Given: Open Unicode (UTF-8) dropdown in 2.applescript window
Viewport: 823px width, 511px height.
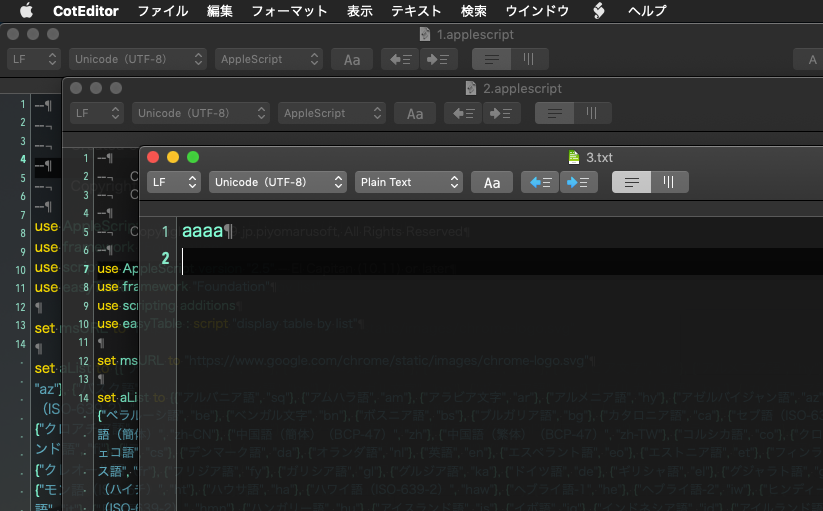Looking at the screenshot, I should coord(201,113).
